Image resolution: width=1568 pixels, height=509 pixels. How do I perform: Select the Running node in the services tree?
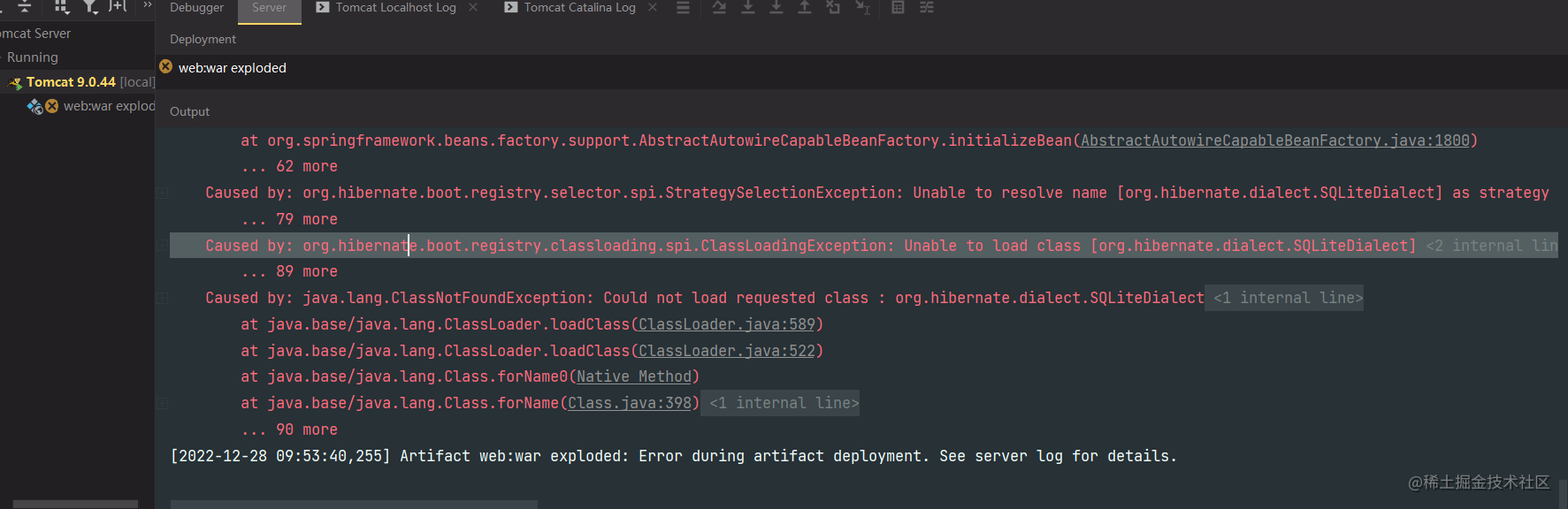32,57
